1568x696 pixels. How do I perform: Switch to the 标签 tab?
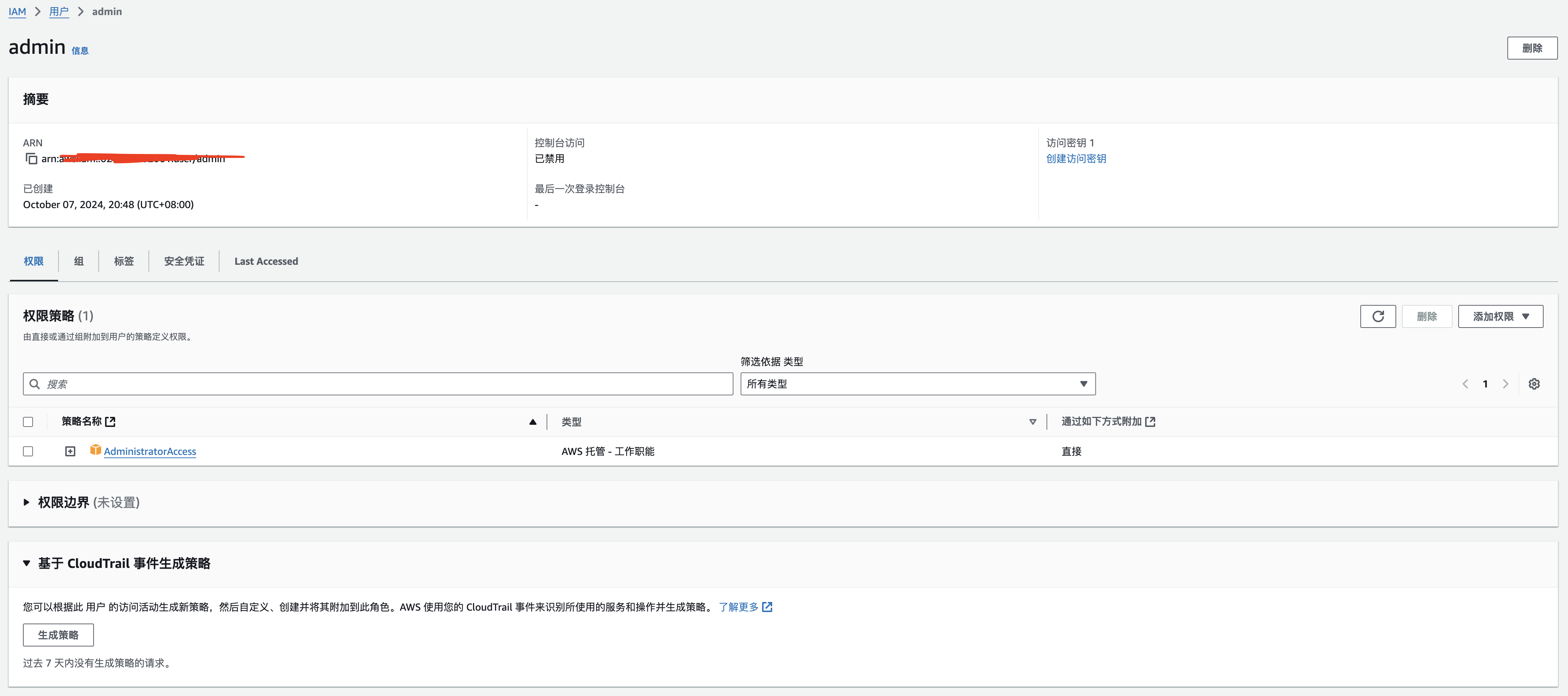click(x=124, y=261)
